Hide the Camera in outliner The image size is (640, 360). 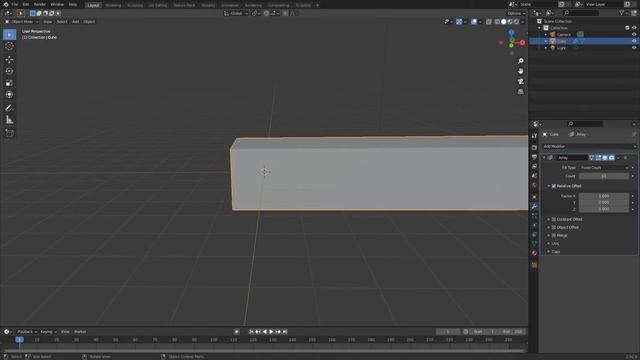pos(634,35)
